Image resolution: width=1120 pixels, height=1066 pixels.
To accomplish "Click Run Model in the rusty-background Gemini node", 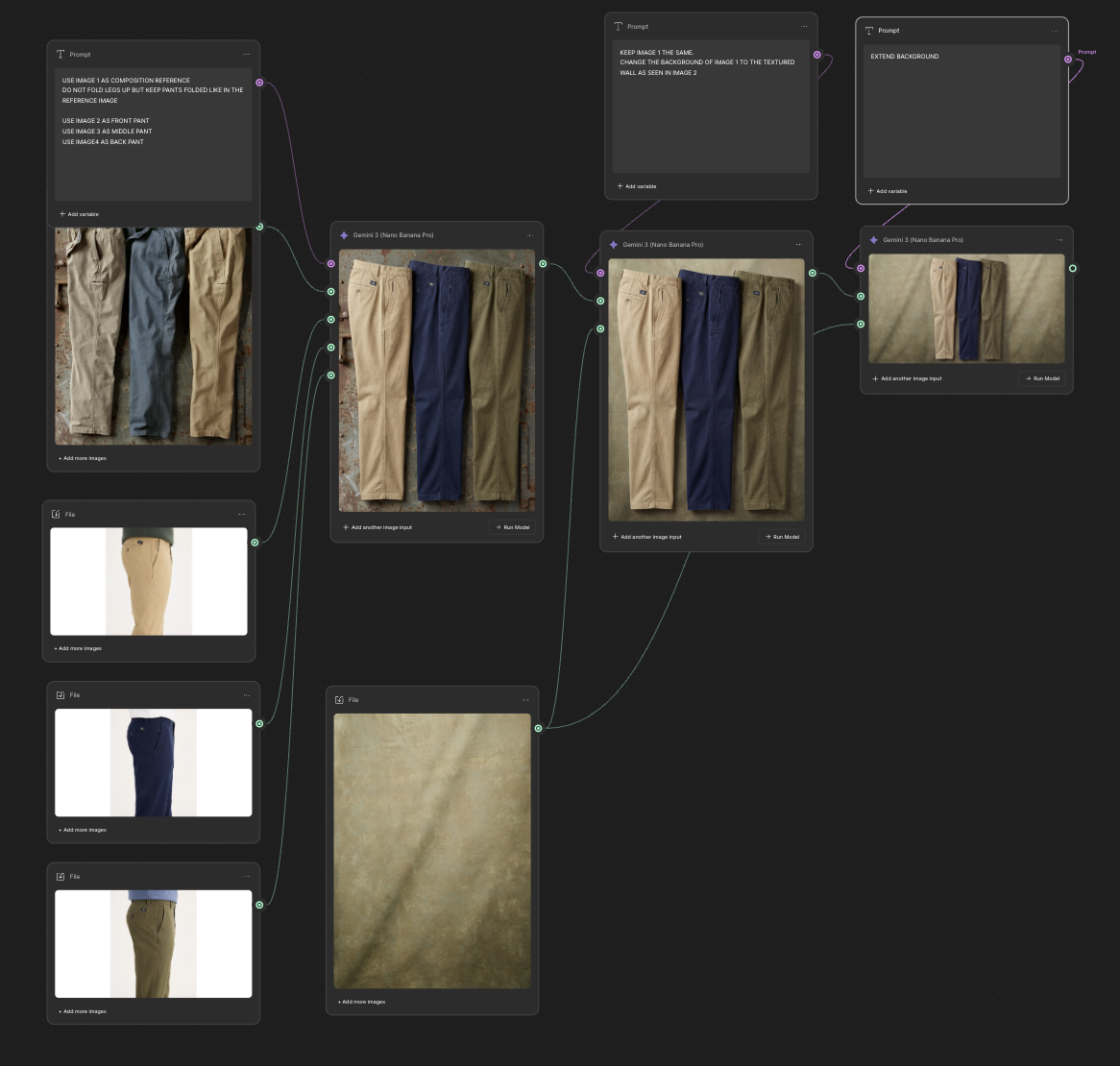I will pyautogui.click(x=512, y=527).
